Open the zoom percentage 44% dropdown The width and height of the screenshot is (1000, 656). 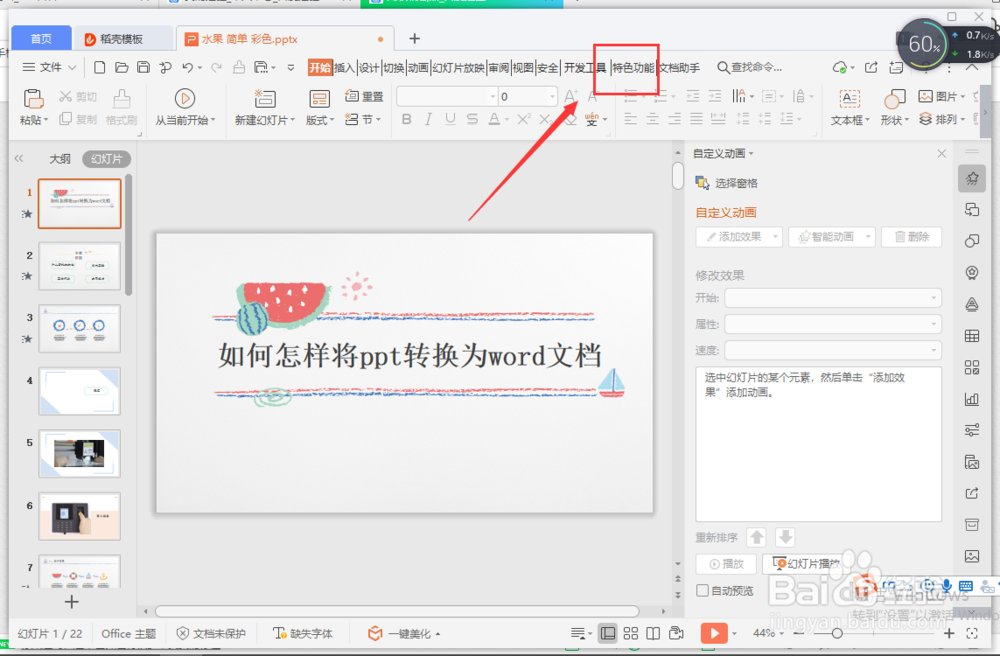pos(769,633)
